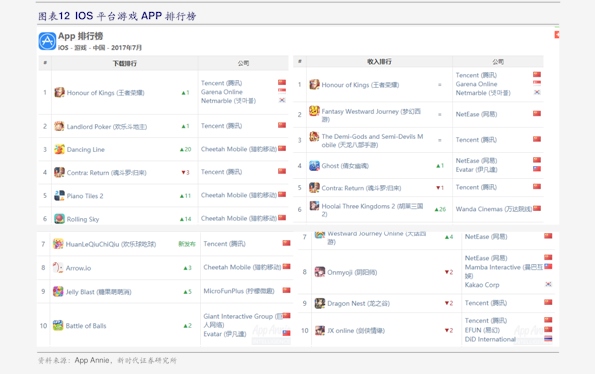
Task: Click the Arrow.io game name
Action: coord(78,268)
